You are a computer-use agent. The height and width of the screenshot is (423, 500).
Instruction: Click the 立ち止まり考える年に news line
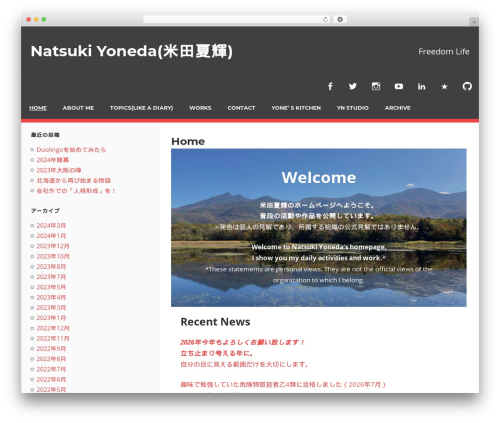(x=217, y=353)
